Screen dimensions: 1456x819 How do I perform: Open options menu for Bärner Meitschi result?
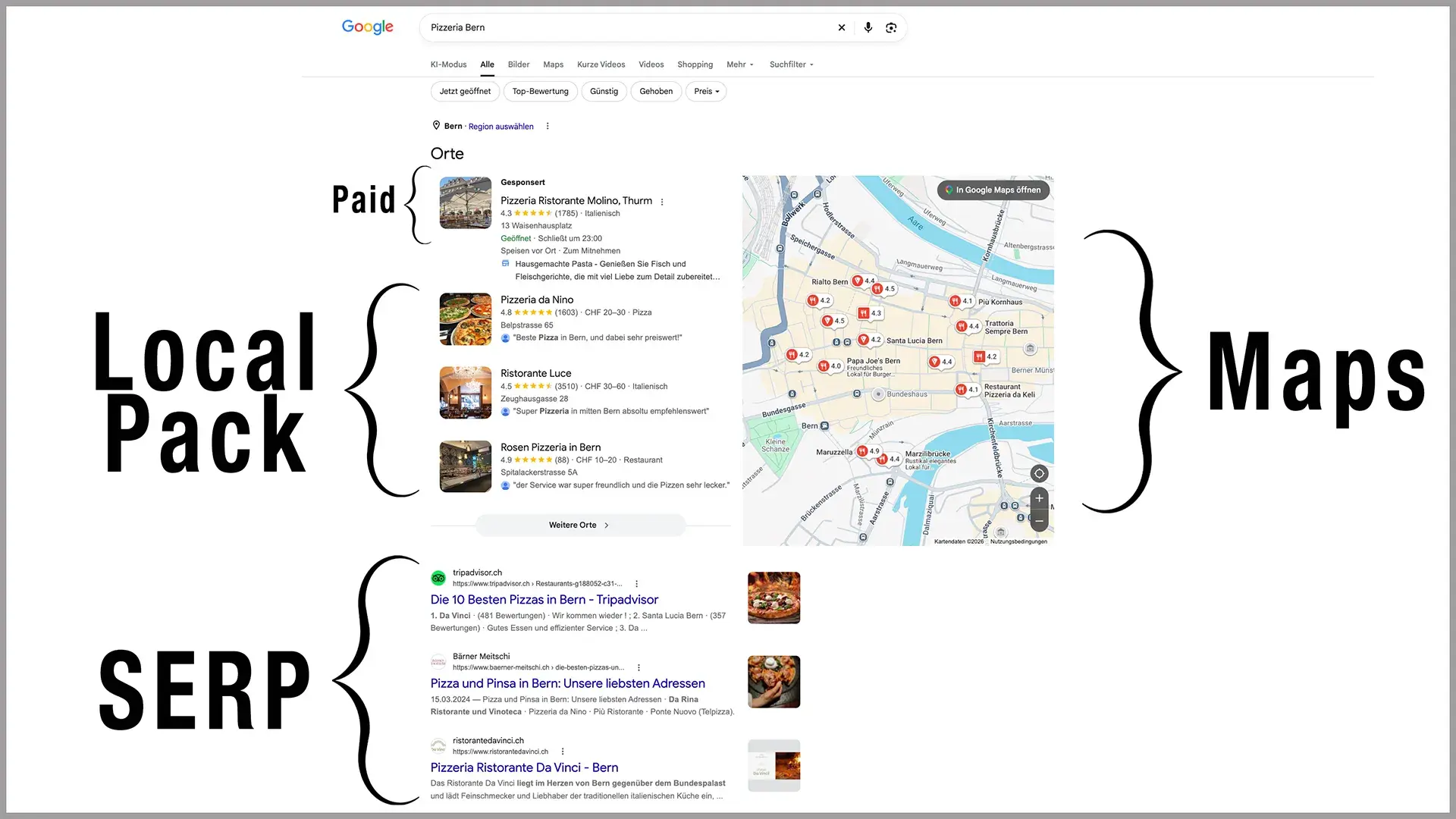(x=639, y=668)
